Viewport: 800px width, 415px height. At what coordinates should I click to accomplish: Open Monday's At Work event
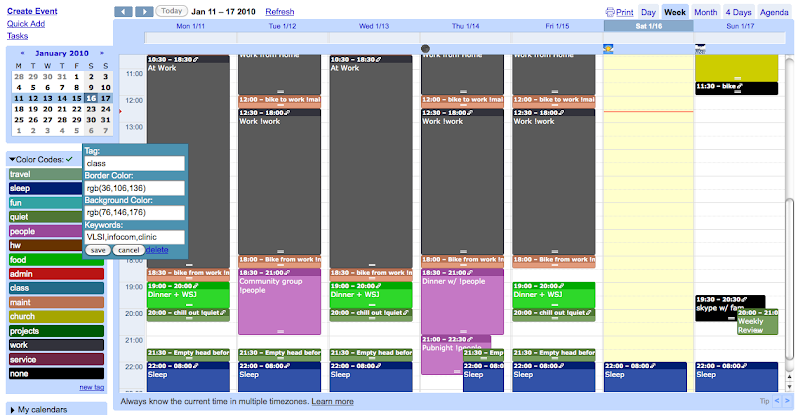[x=188, y=162]
